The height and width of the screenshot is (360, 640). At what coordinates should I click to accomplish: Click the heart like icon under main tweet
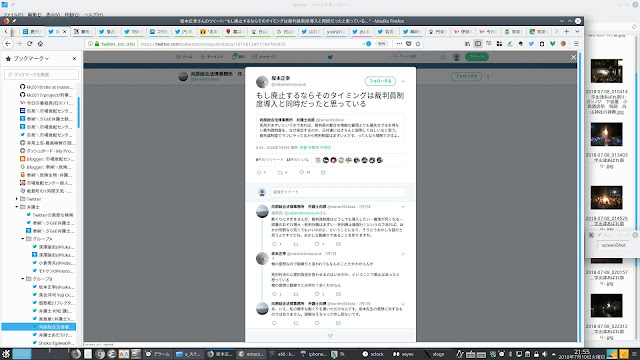click(x=302, y=173)
